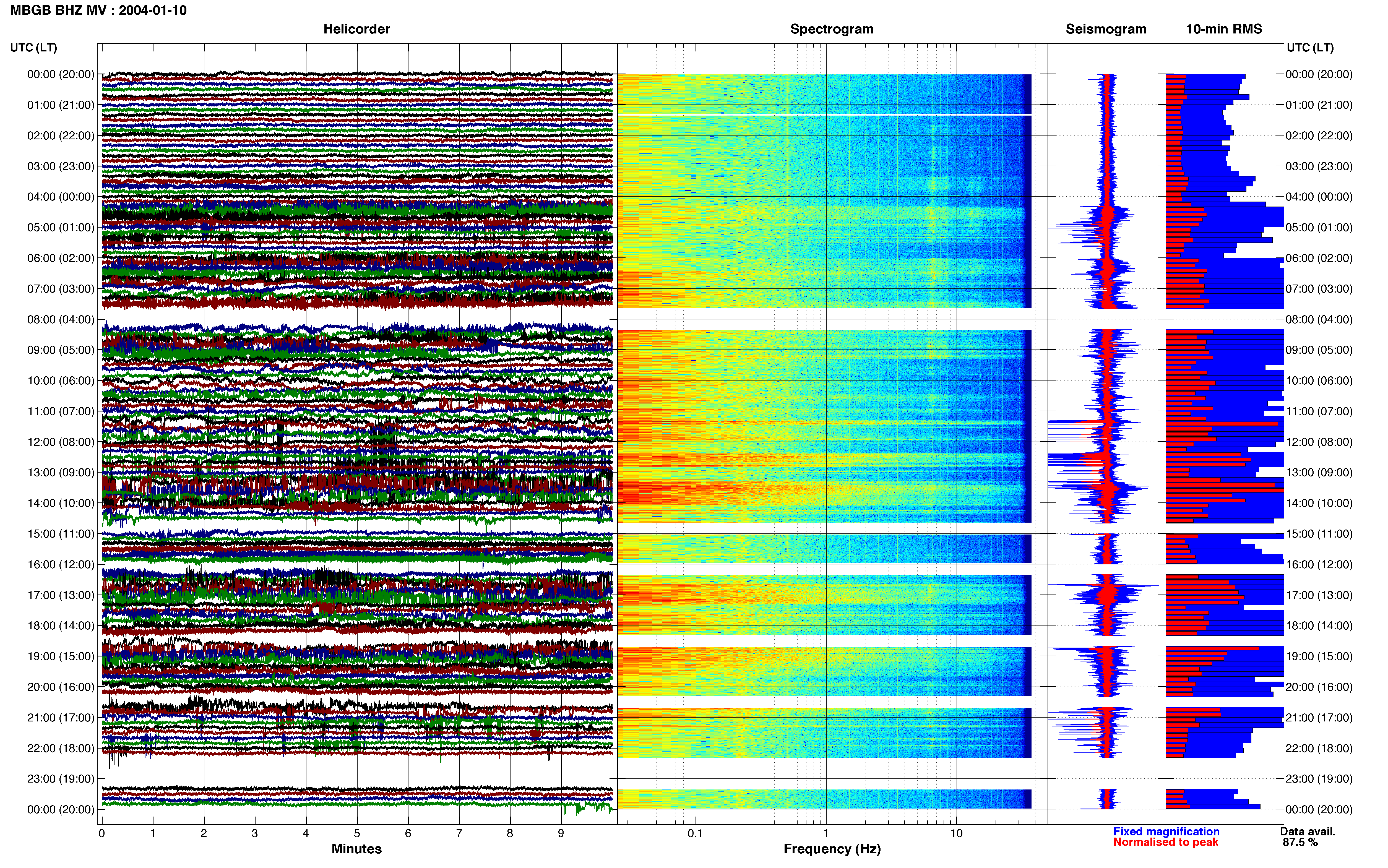
Task: Click the left '22:00 (18:00)' time label
Action: [61, 748]
